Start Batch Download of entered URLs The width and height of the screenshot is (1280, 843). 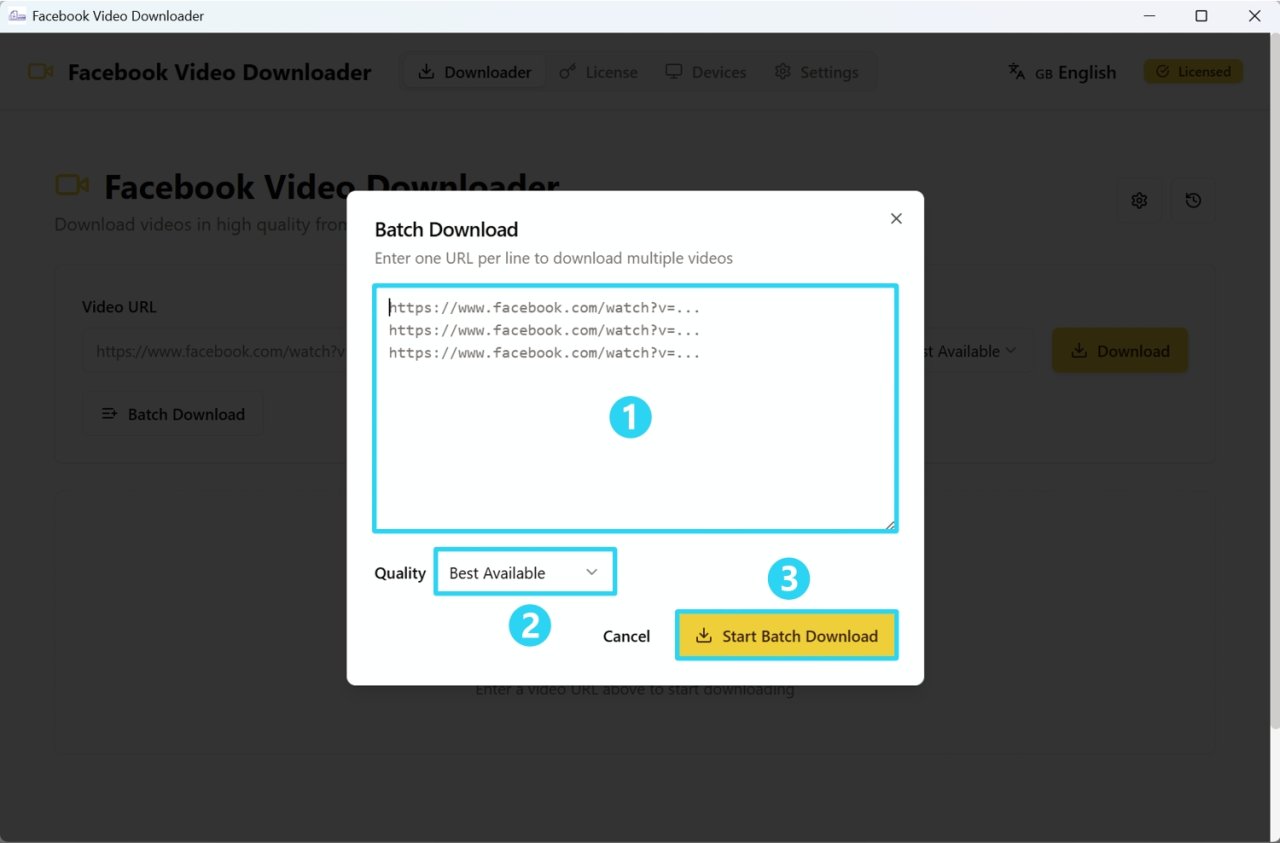click(787, 635)
